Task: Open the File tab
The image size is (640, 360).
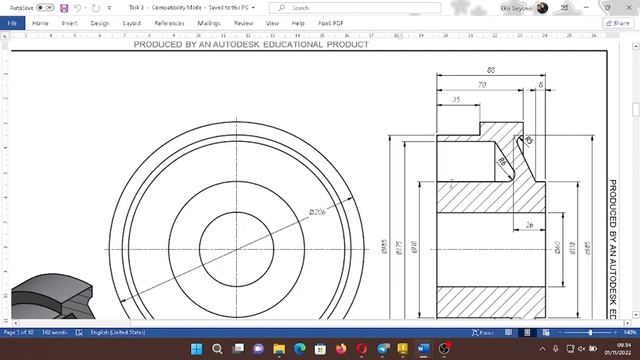Action: (12, 23)
